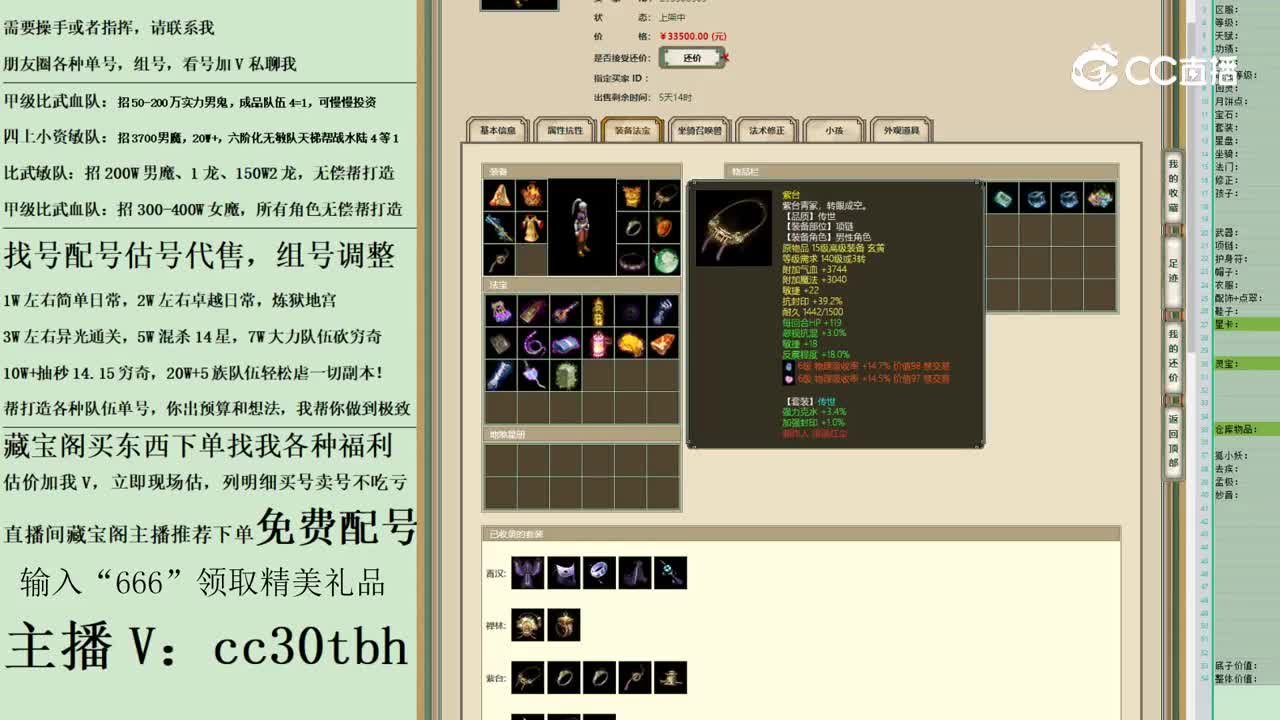Image resolution: width=1280 pixels, height=720 pixels.
Task: Select the orange hat equipment icon
Action: [x=500, y=196]
